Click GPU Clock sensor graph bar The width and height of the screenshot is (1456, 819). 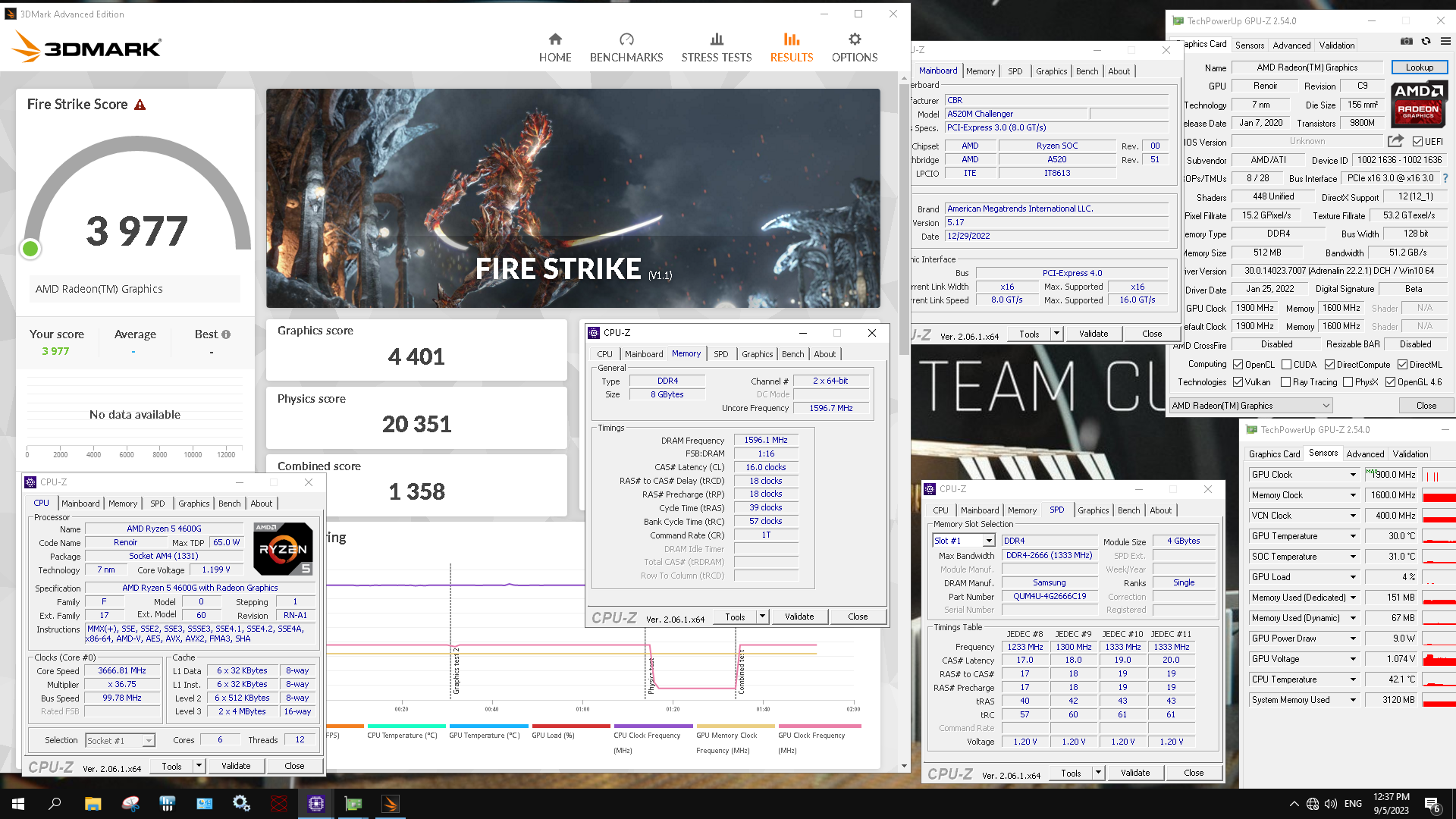(1439, 475)
